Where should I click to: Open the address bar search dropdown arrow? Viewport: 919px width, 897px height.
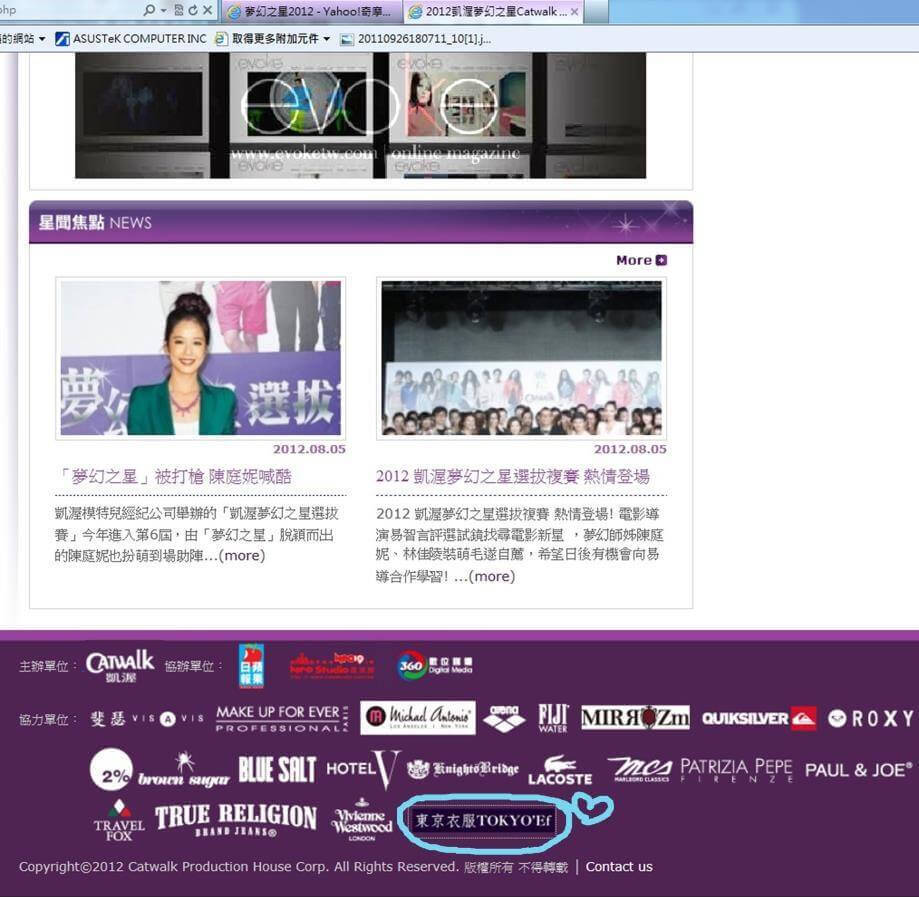pos(164,11)
